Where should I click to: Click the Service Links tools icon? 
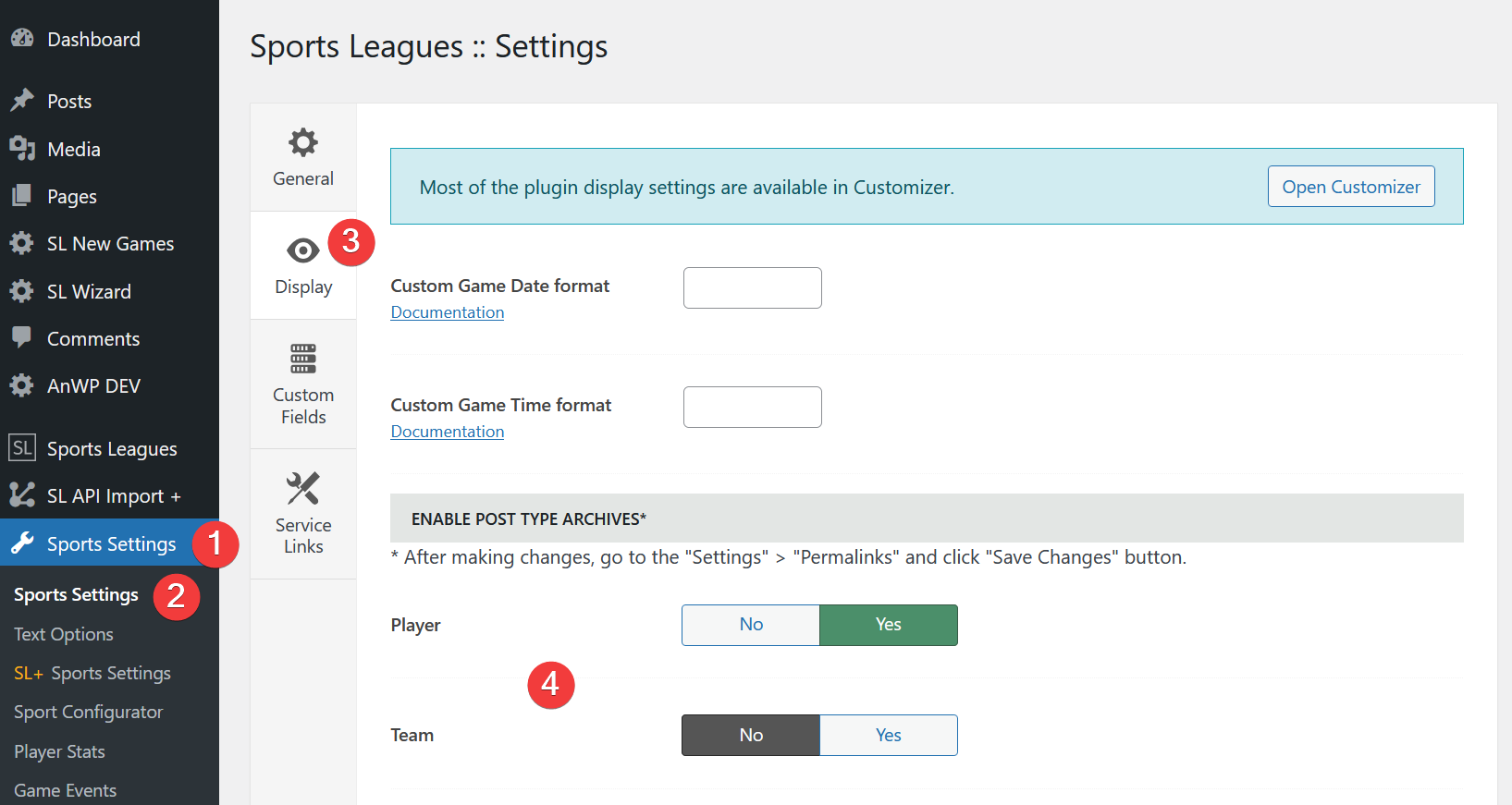303,488
